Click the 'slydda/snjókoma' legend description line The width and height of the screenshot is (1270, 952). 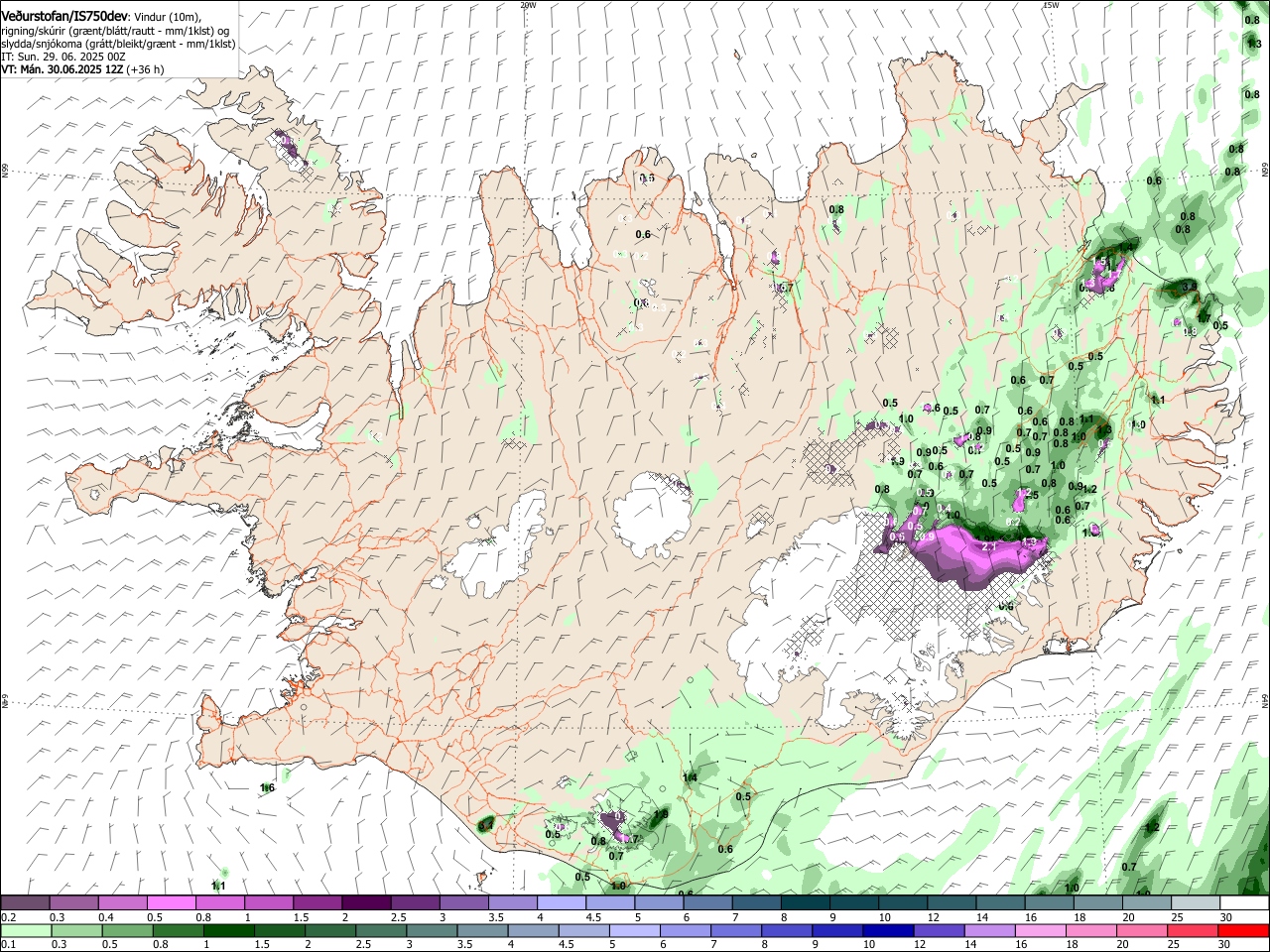pos(118,44)
